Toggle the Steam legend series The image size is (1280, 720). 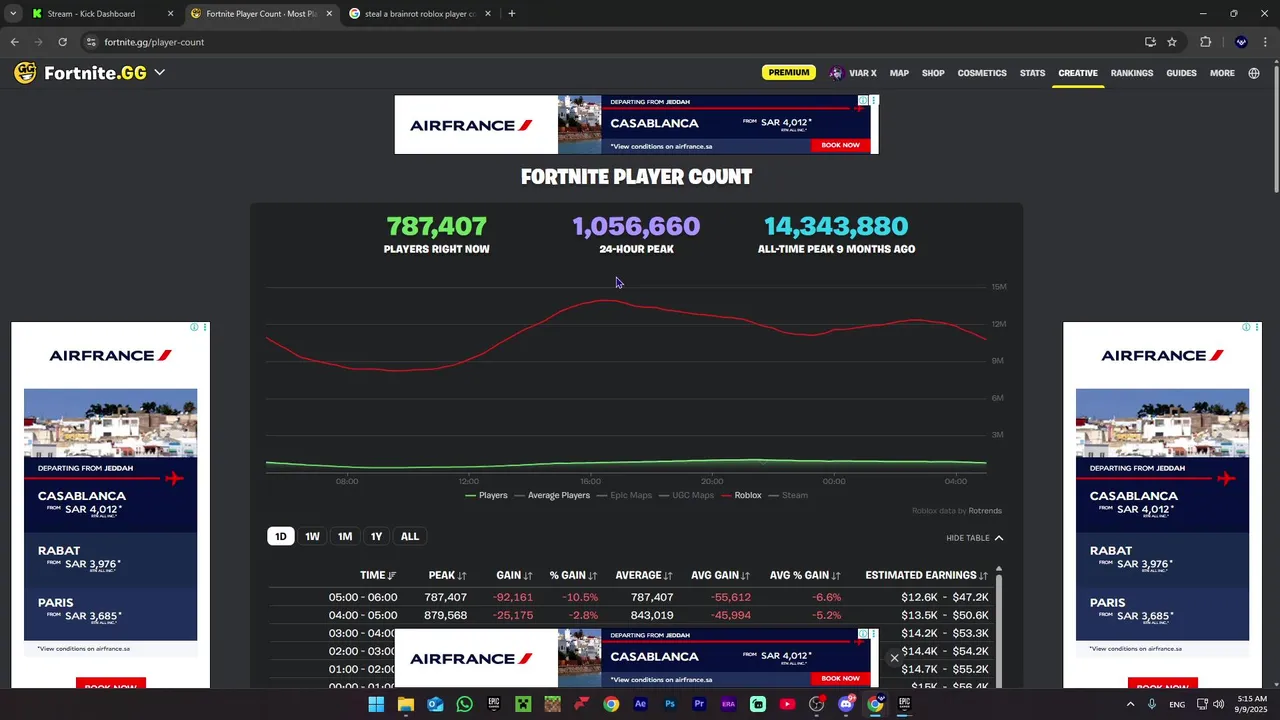(x=788, y=495)
